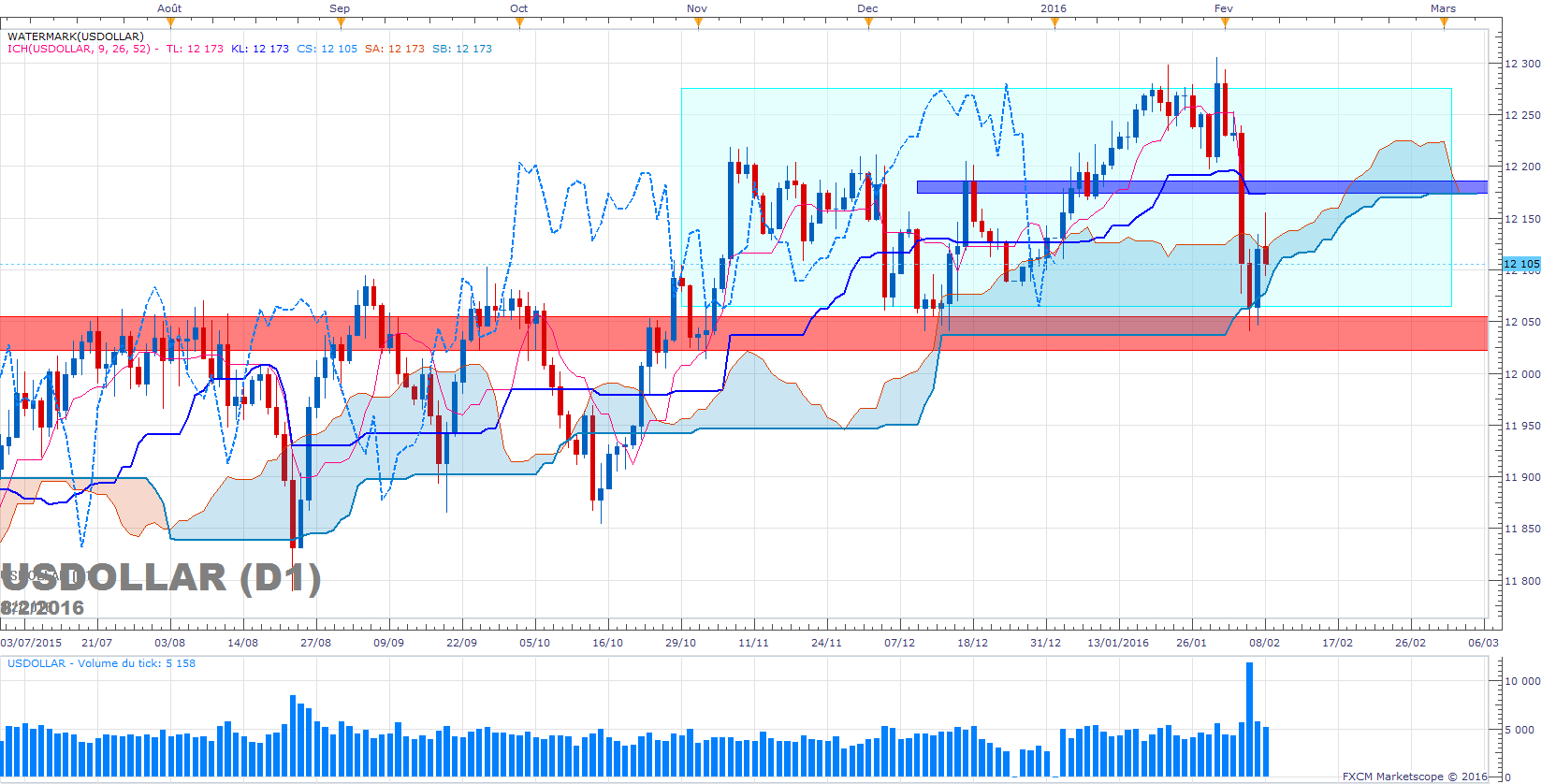Click the 07/12 date axis label

900,643
